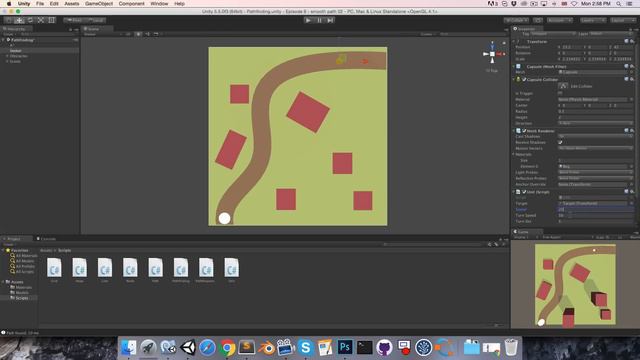
Task: Toggle the Is Trigger checkbox
Action: pos(560,93)
